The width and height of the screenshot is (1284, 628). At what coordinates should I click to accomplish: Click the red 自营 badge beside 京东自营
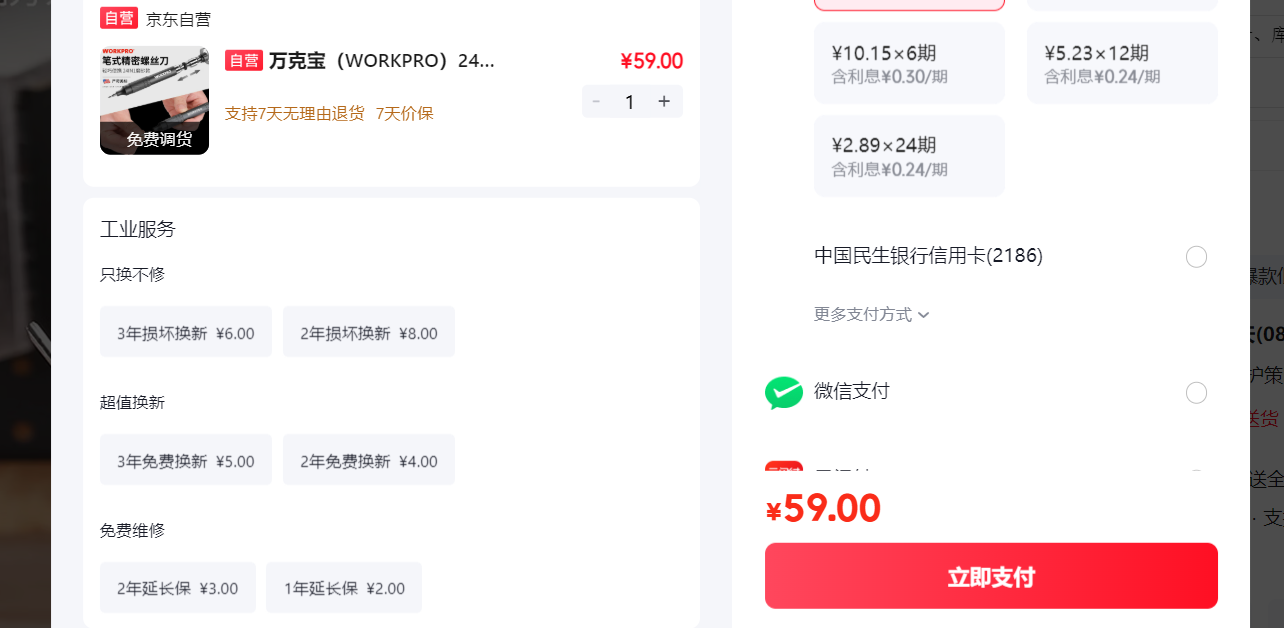coord(119,18)
